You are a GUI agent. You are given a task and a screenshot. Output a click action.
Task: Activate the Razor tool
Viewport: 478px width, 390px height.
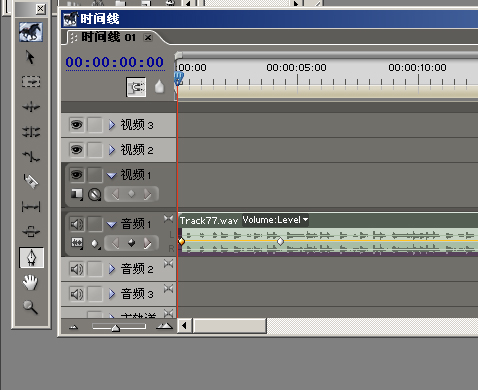[31, 181]
